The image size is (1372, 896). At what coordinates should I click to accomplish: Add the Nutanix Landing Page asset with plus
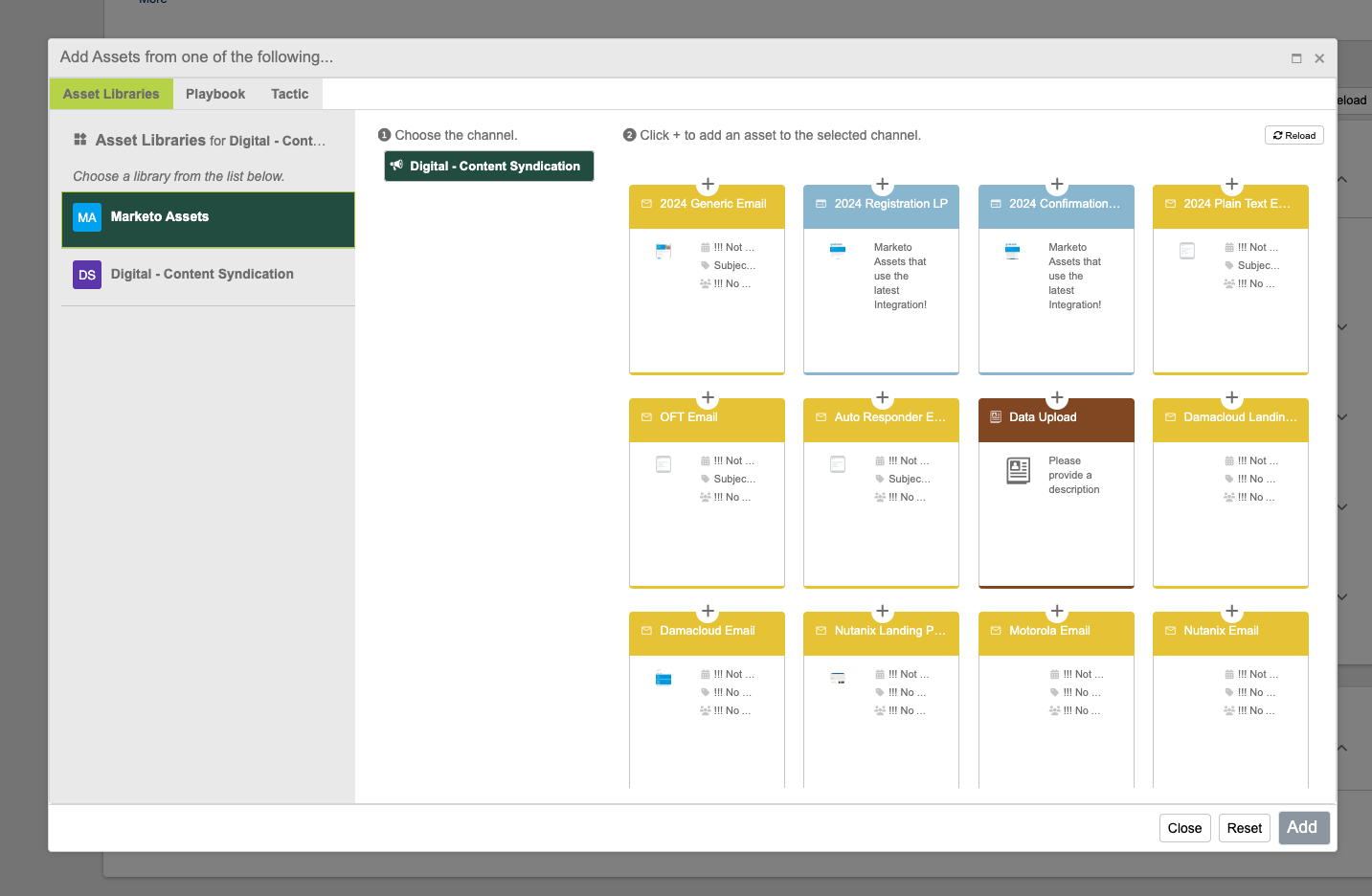883,611
